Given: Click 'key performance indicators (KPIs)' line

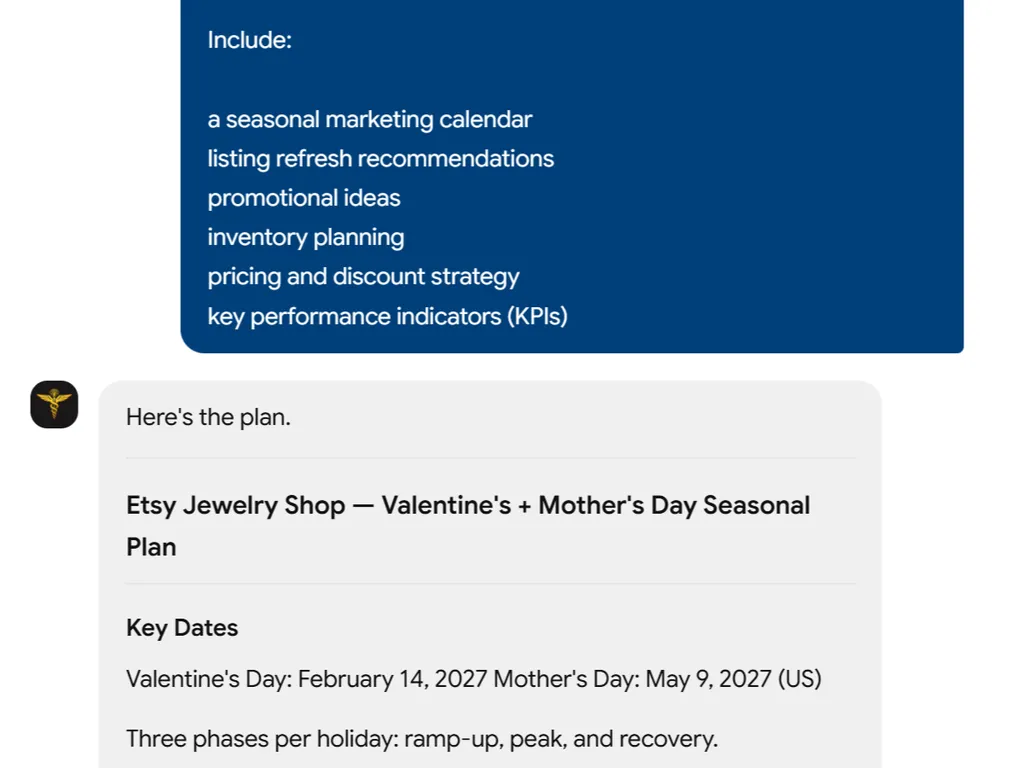Looking at the screenshot, I should point(387,316).
